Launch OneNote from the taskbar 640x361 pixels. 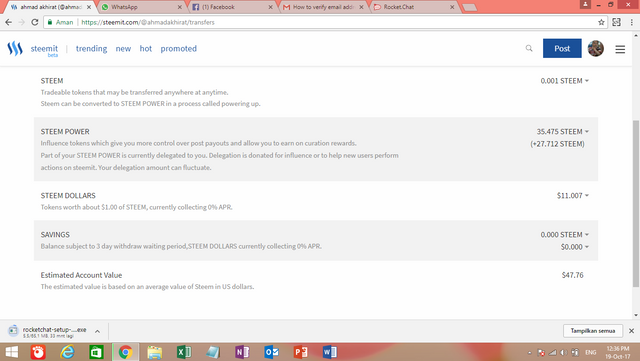point(242,352)
